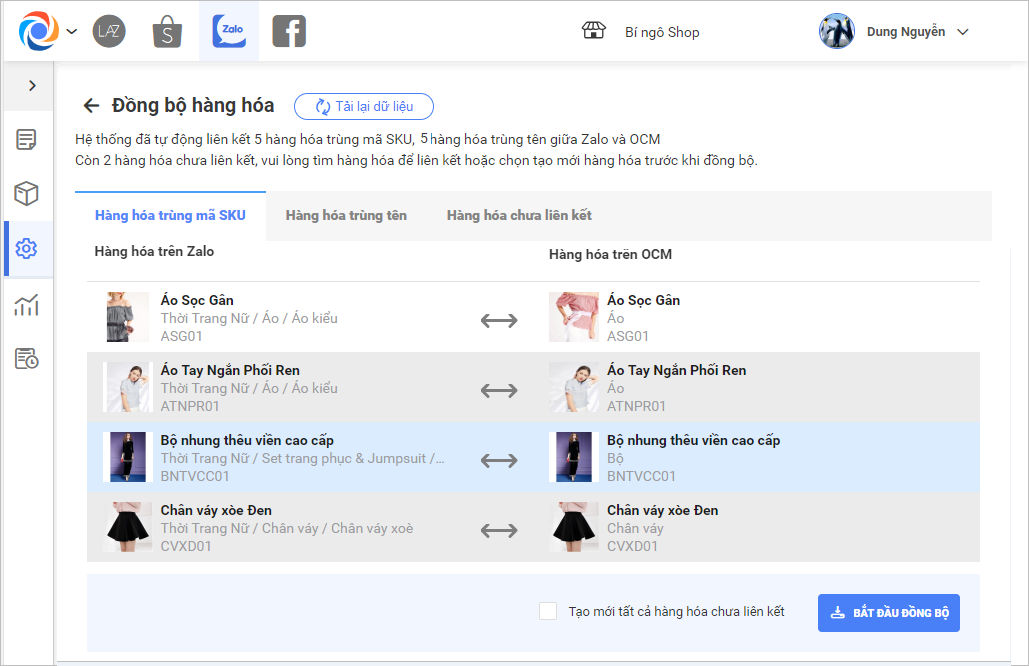
Task: Expand the left sidebar with chevron
Action: pos(32,86)
